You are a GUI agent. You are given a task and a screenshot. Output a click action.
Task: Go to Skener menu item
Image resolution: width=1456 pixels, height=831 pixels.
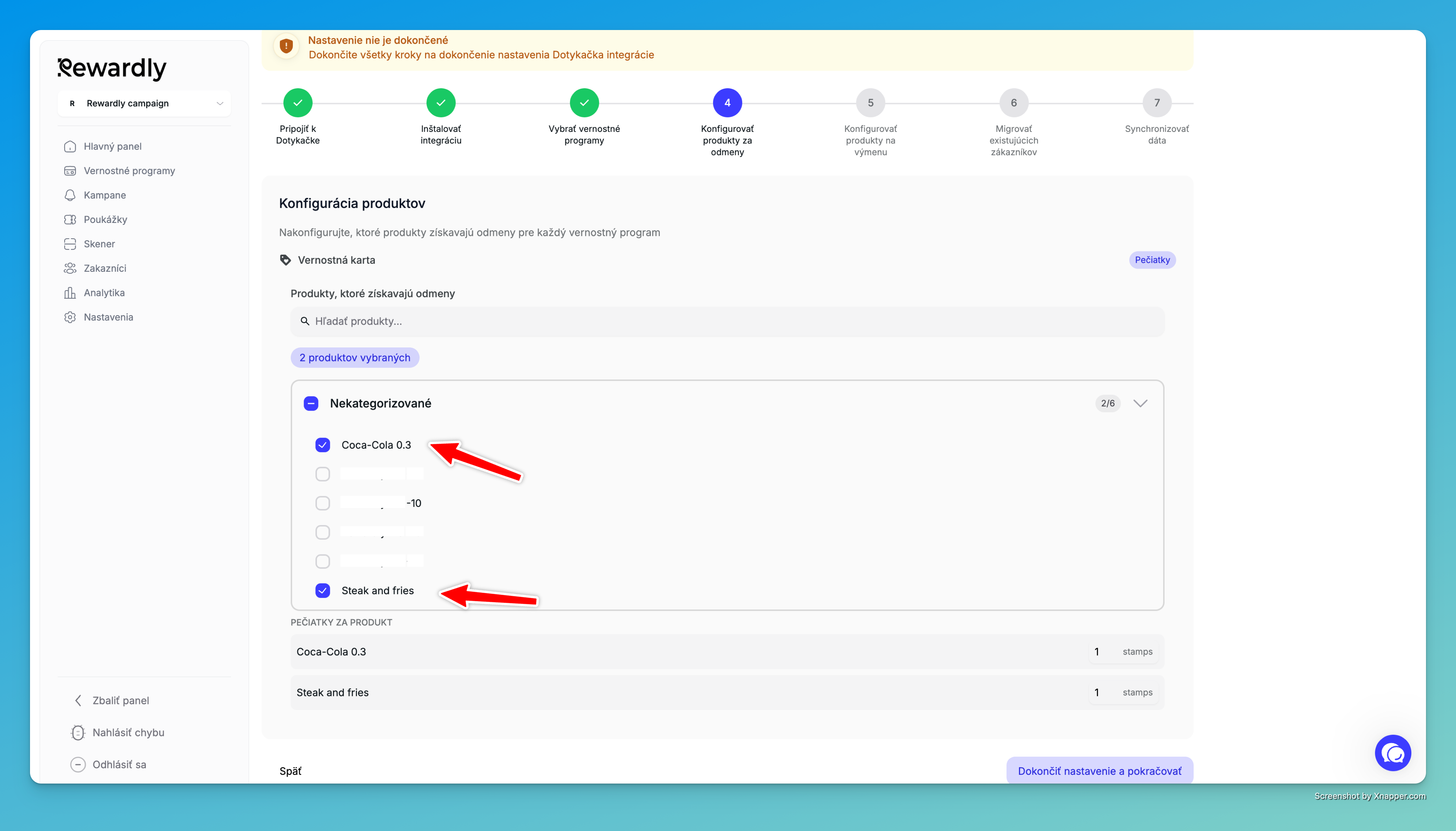[99, 244]
